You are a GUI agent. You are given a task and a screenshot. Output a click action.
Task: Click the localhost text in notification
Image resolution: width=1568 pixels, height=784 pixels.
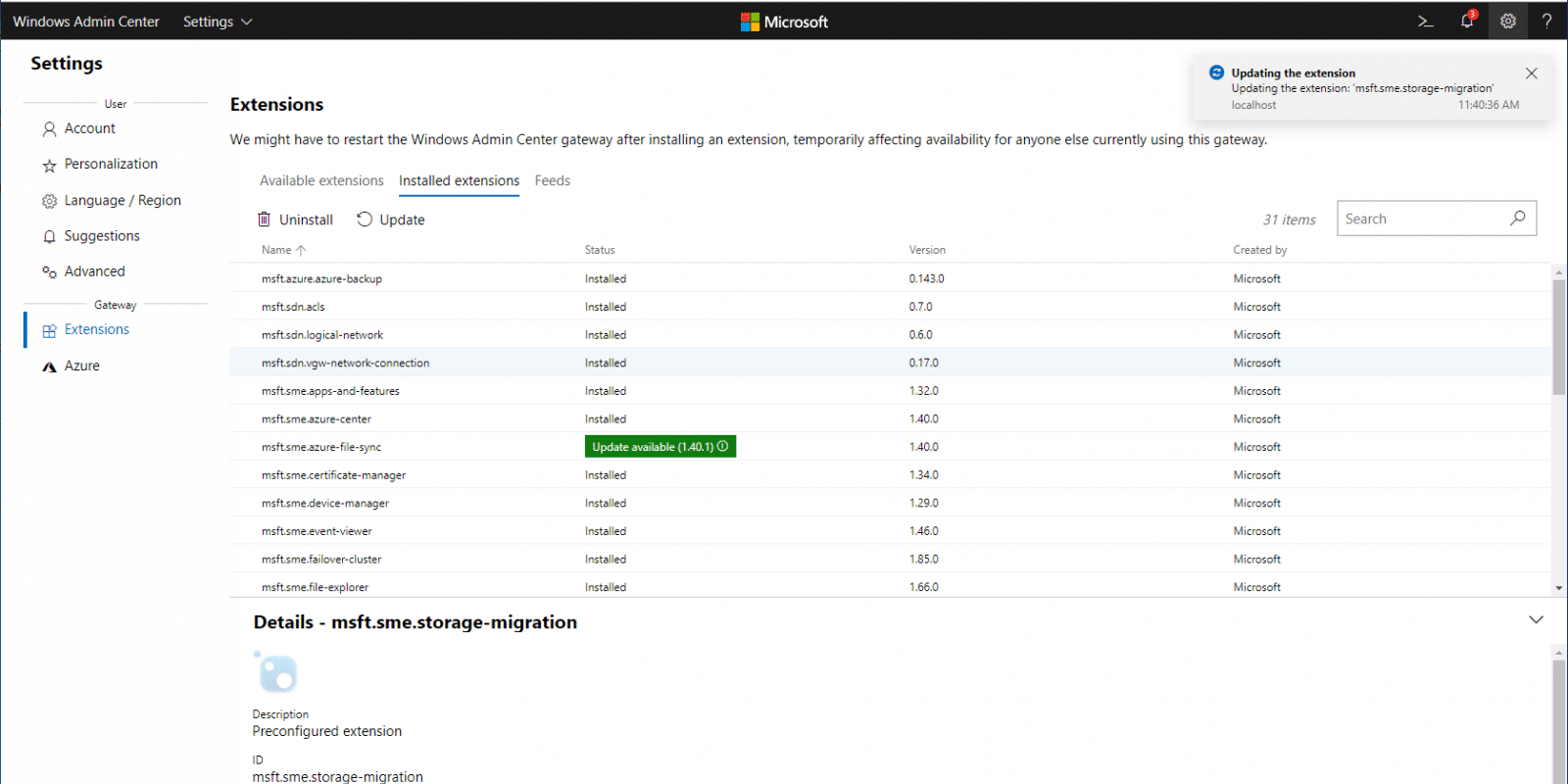(x=1253, y=105)
